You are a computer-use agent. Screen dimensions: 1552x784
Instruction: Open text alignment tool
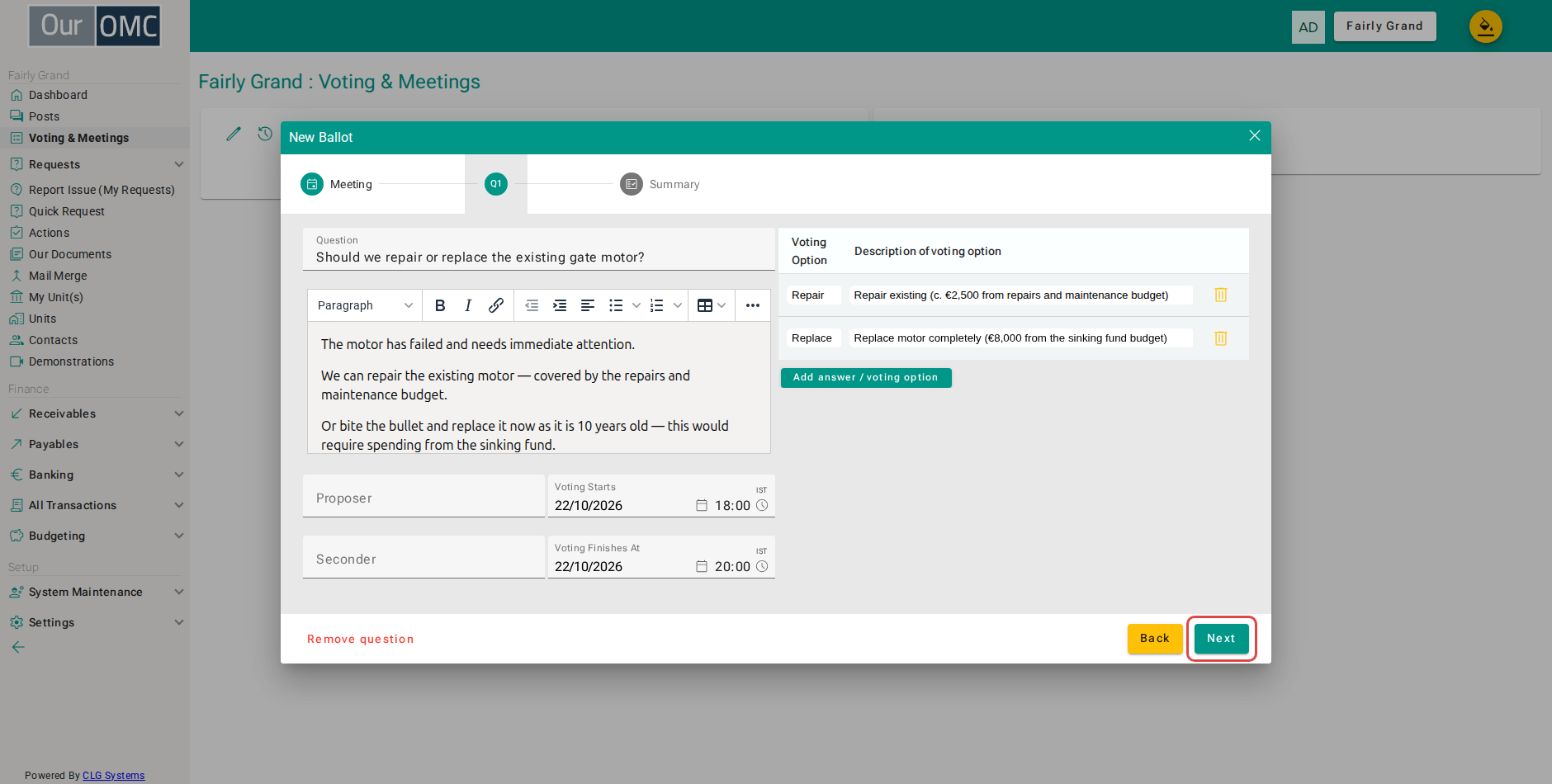588,305
